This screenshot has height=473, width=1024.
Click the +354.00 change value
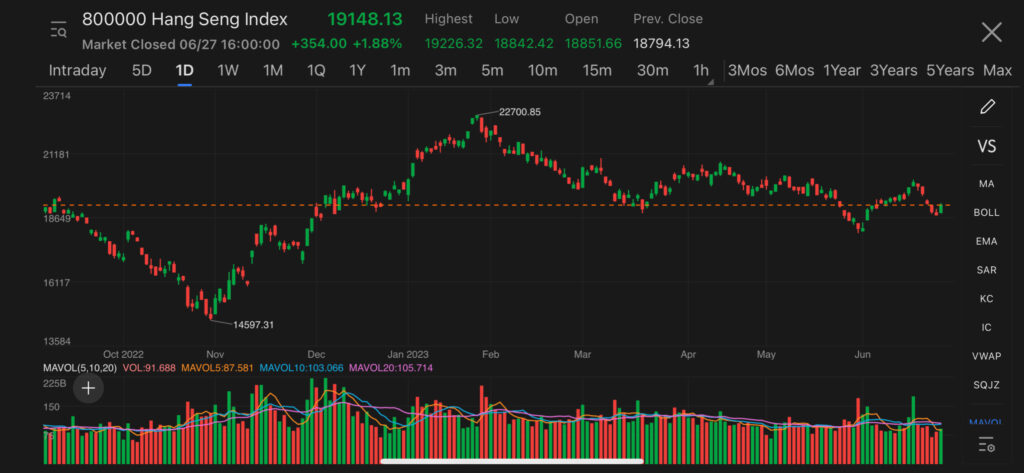tap(319, 44)
